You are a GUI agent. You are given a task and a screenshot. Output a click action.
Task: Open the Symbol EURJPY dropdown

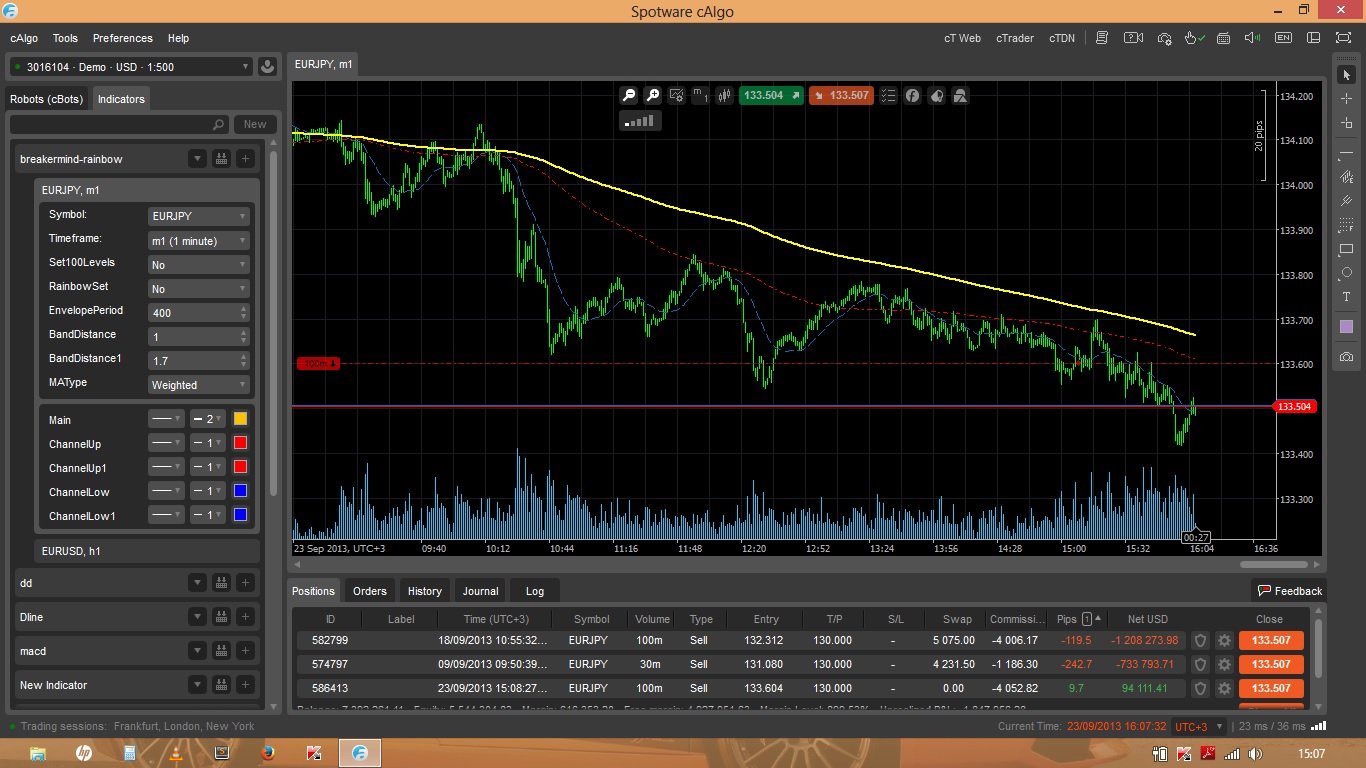[198, 216]
